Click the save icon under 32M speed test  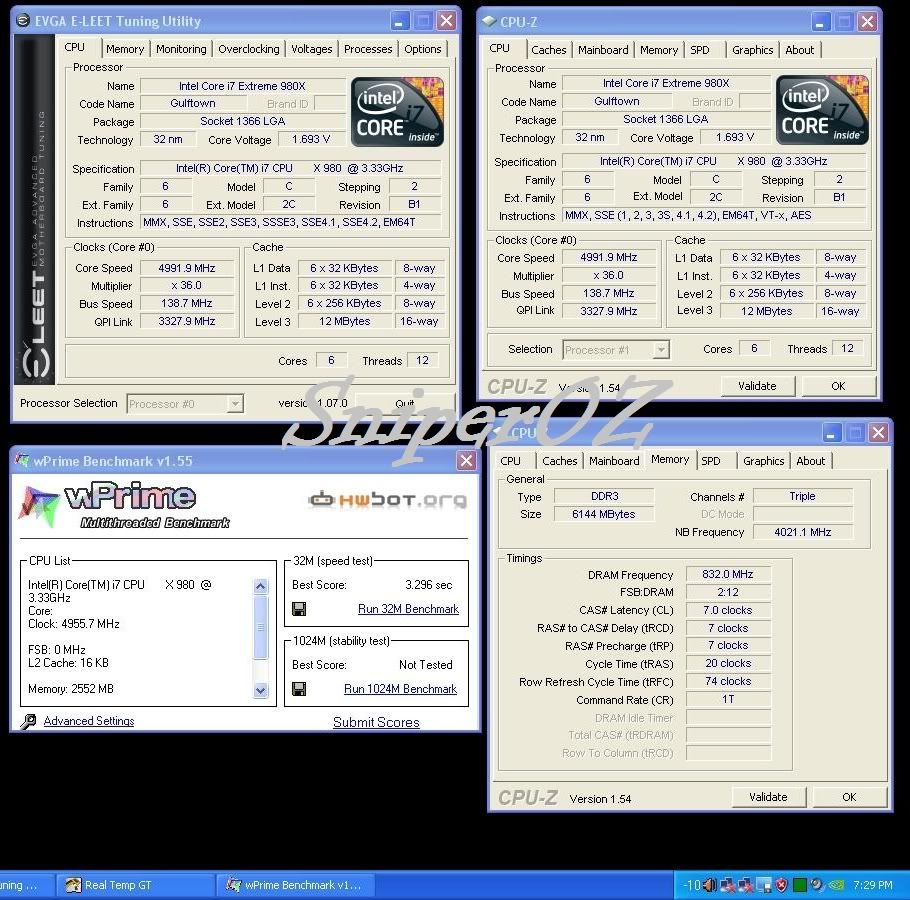click(299, 609)
